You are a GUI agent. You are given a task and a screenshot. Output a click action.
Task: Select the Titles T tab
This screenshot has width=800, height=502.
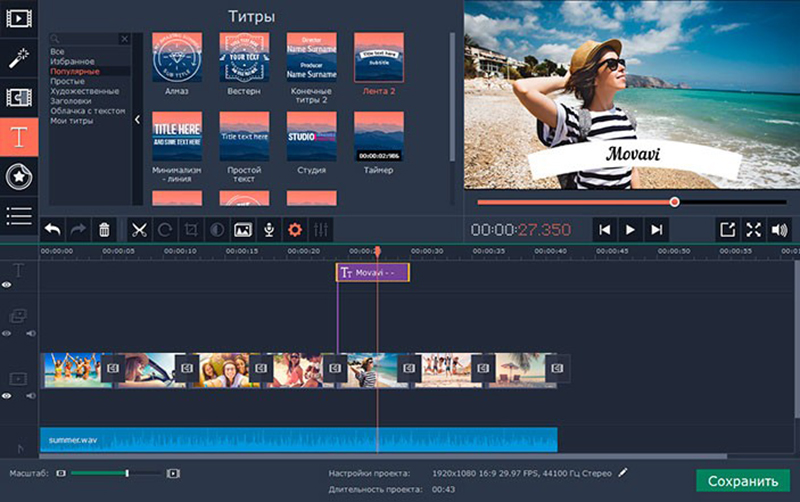tap(19, 137)
